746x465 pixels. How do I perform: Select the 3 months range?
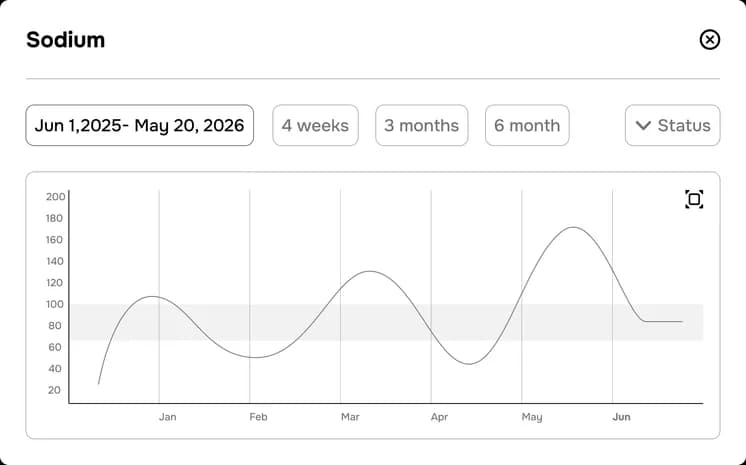pos(422,126)
